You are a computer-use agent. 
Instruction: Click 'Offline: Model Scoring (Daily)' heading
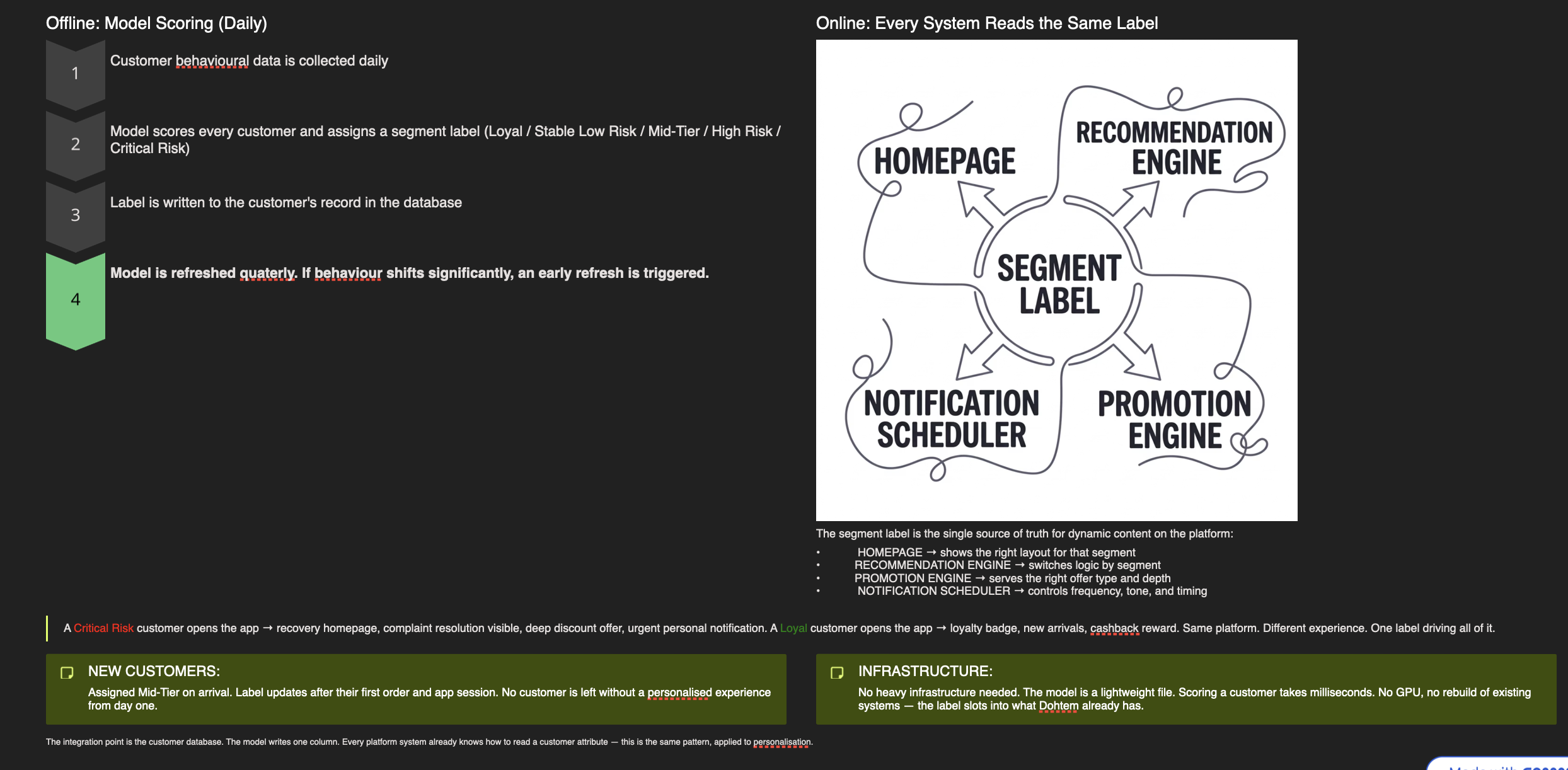point(156,23)
